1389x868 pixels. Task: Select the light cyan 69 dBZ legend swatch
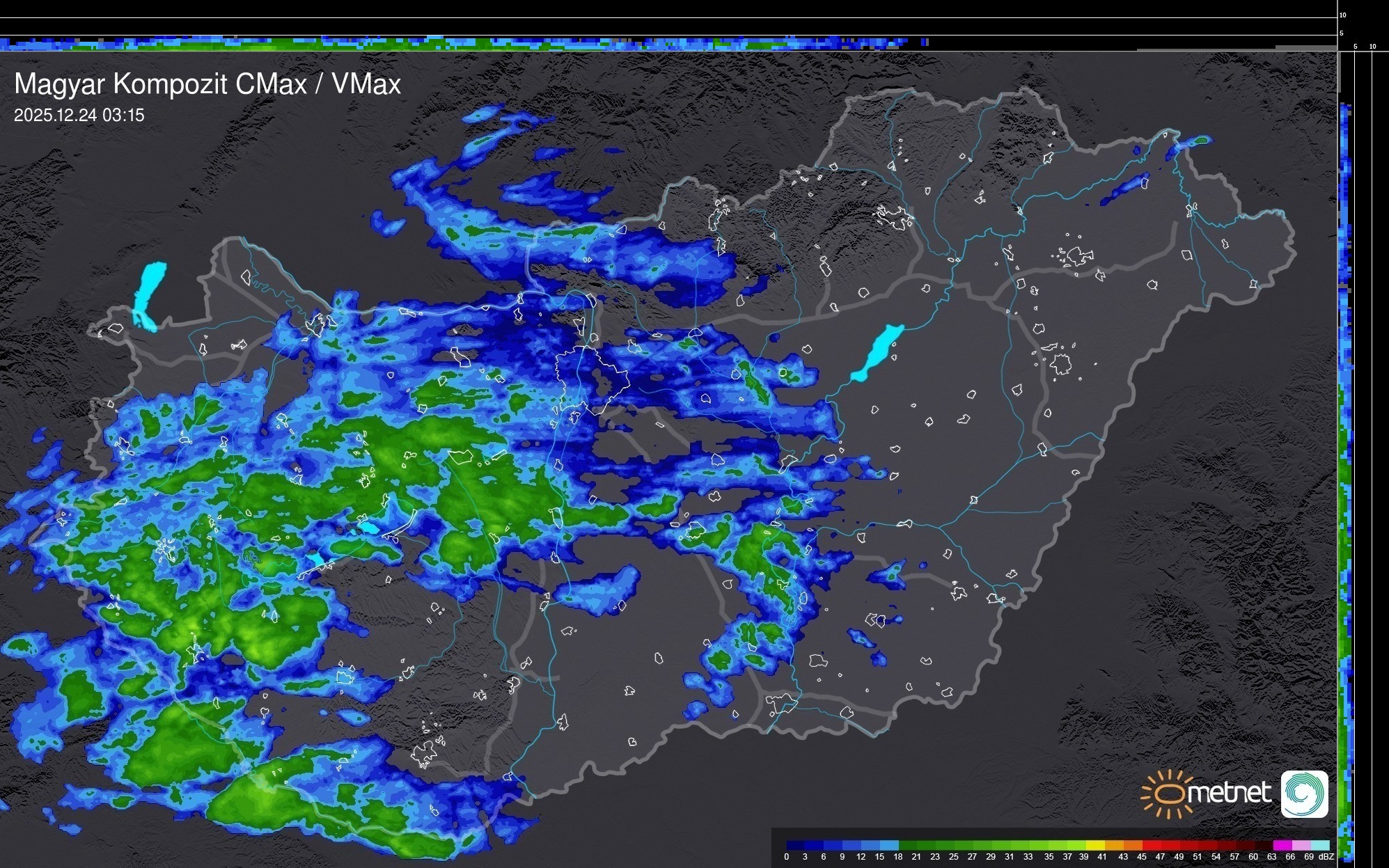(x=1320, y=845)
